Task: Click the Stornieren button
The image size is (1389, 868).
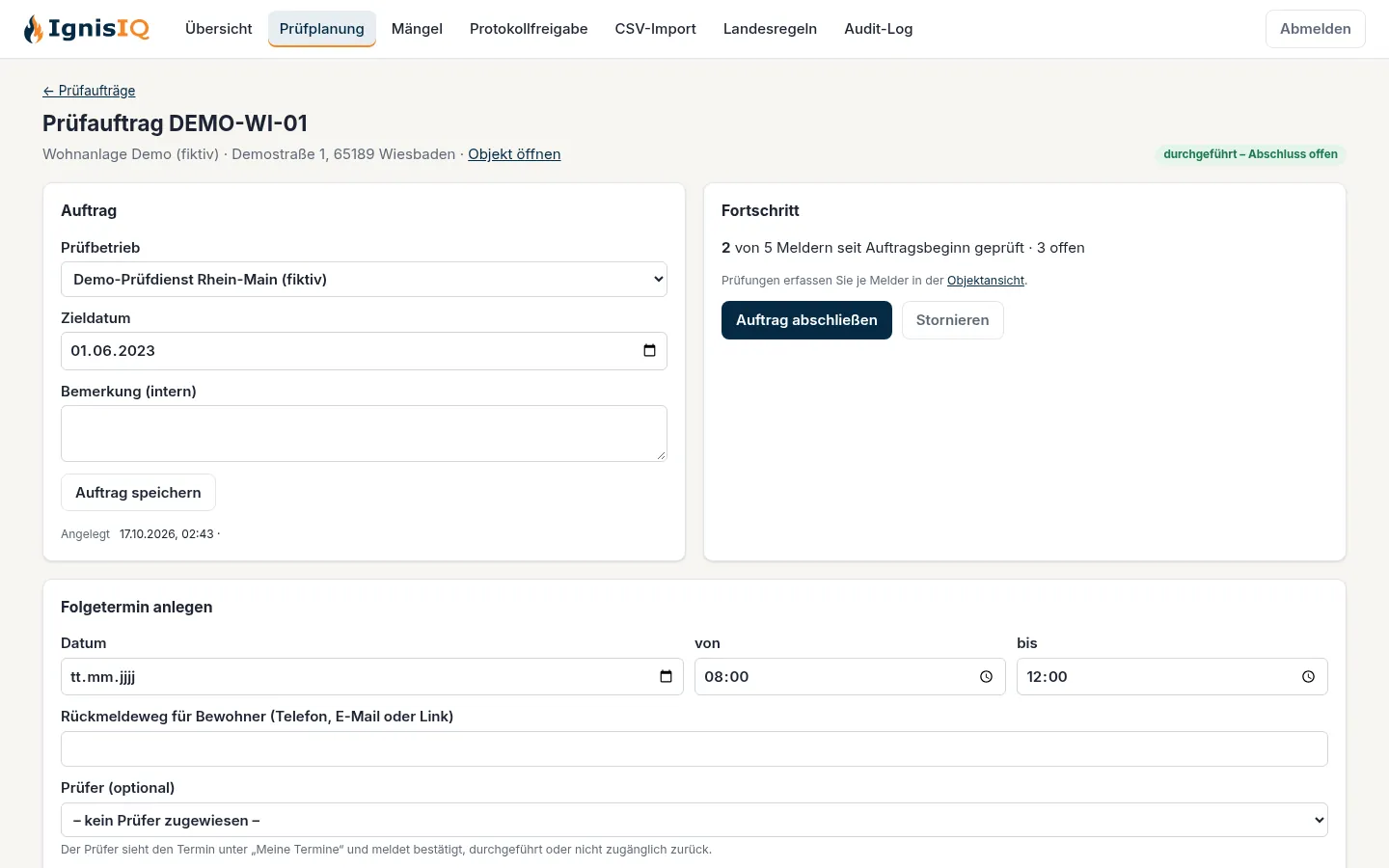Action: [x=953, y=320]
